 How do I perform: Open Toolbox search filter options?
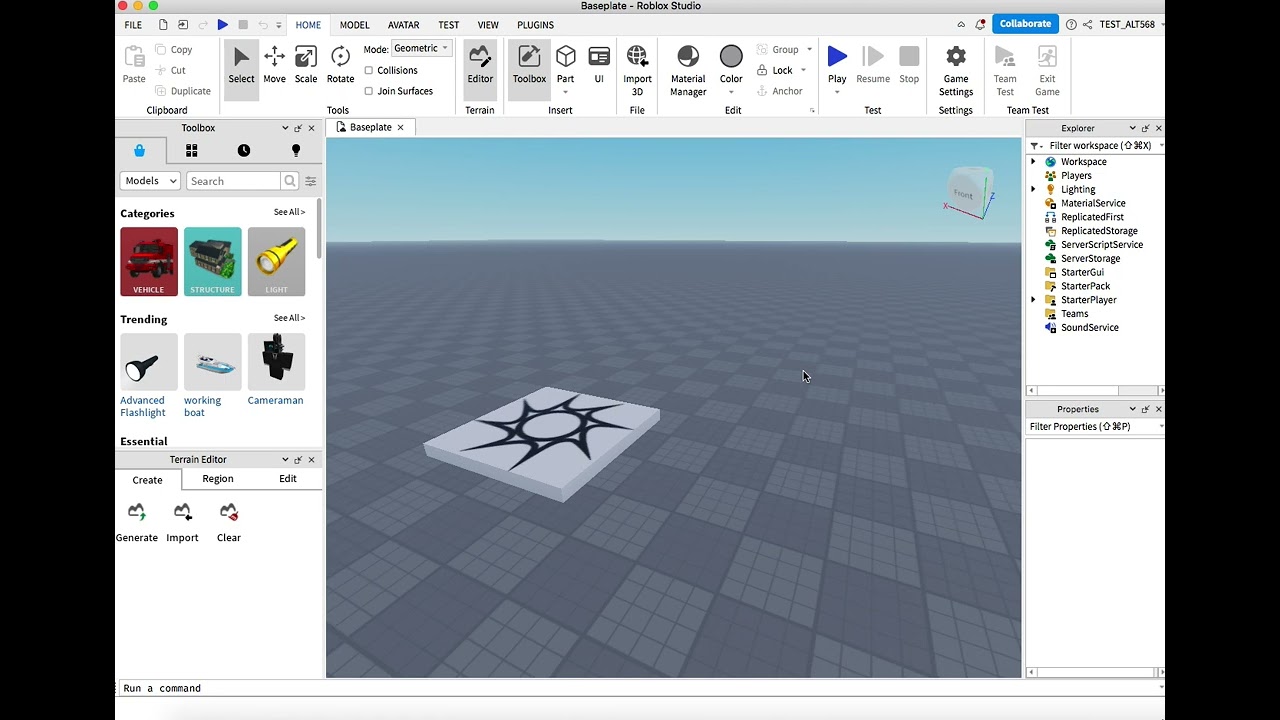coord(311,181)
